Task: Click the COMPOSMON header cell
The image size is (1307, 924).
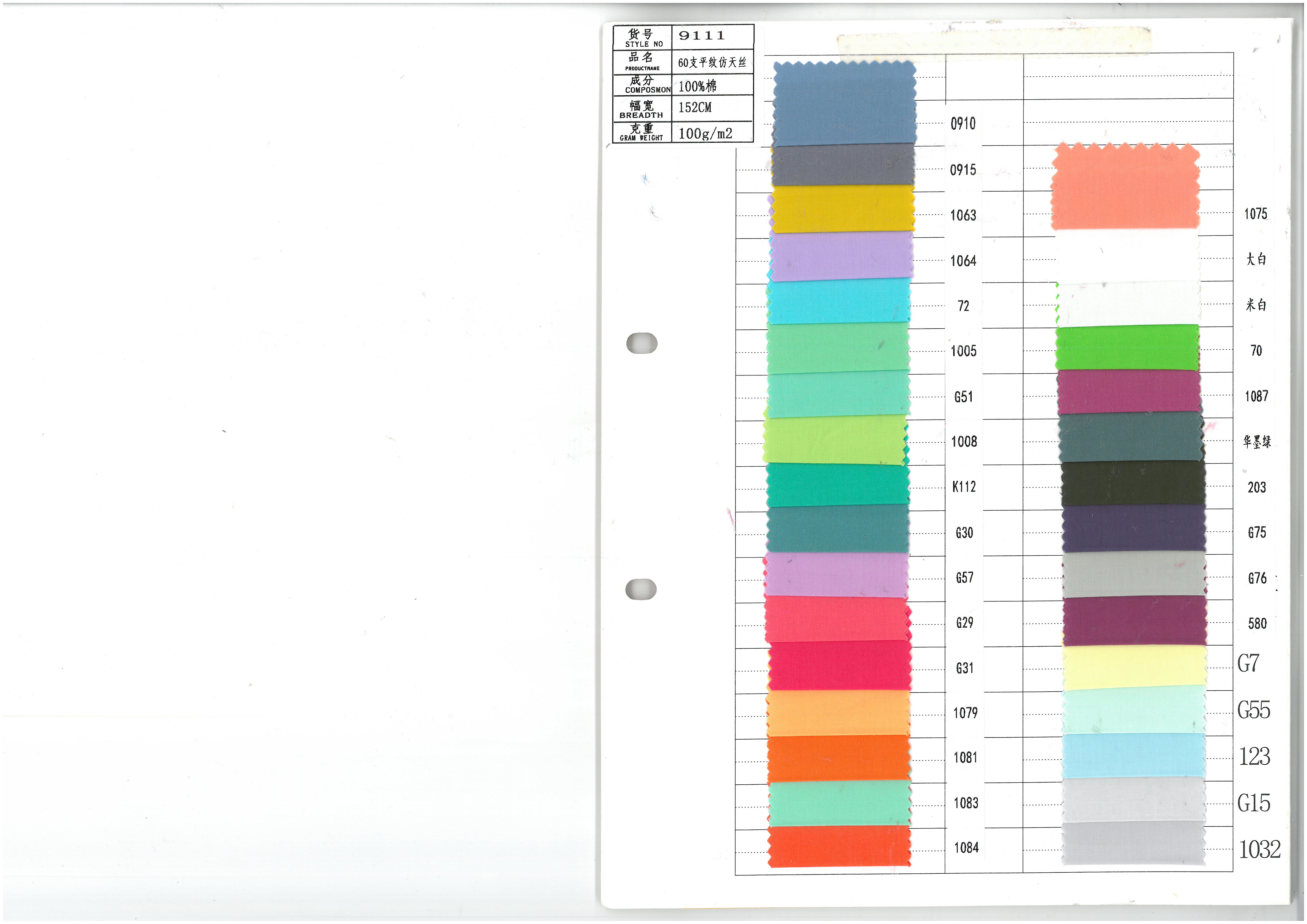Action: pyautogui.click(x=643, y=85)
